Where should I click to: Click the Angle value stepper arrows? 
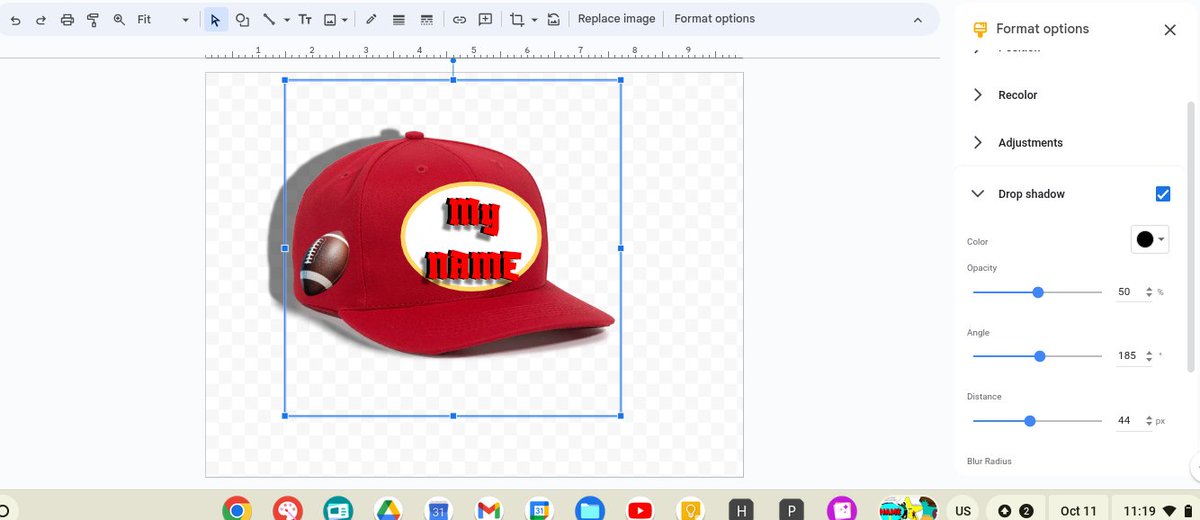click(1148, 356)
